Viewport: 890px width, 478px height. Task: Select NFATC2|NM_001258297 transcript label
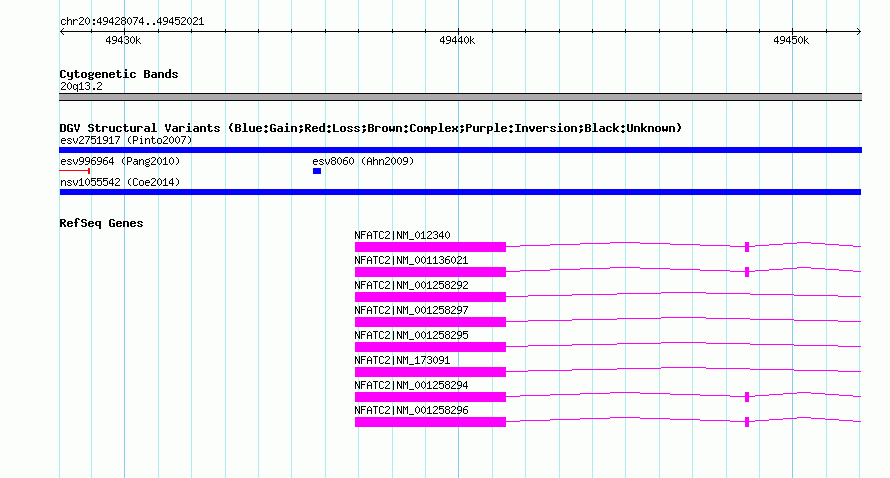(411, 310)
